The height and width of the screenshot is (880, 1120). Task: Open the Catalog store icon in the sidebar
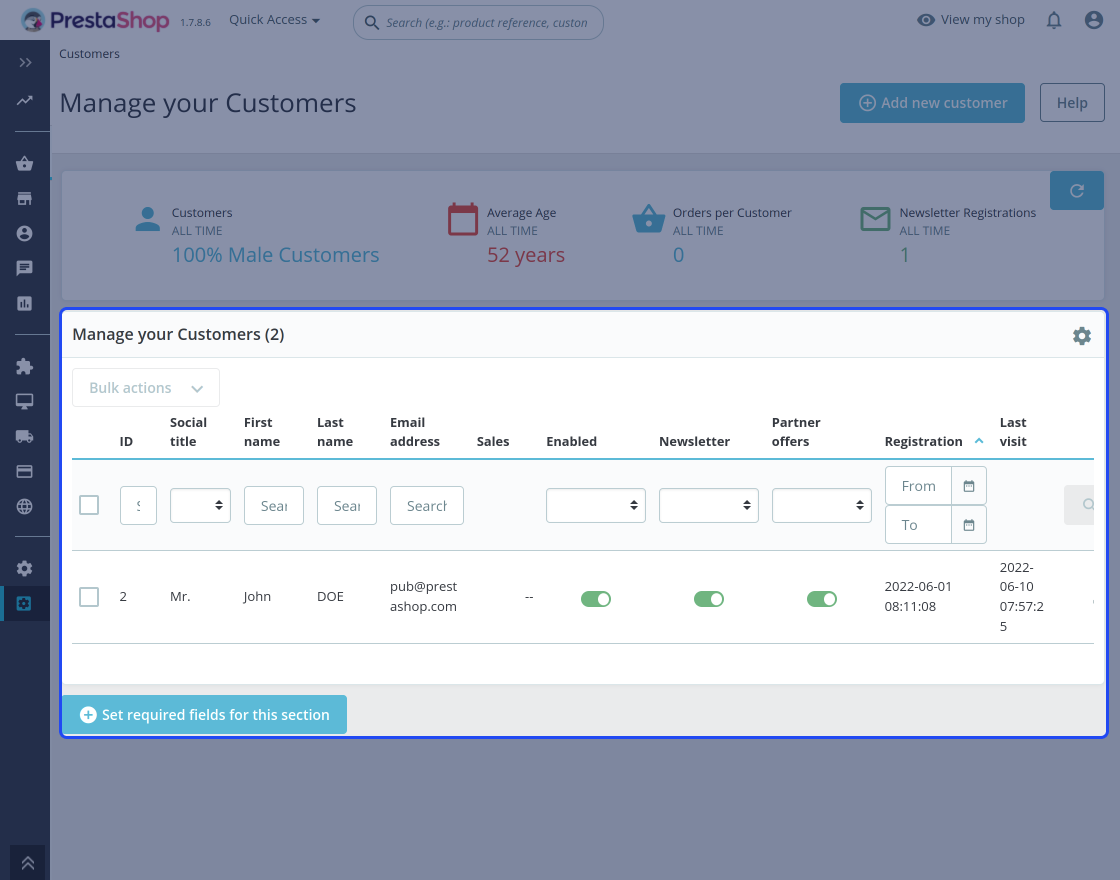coord(24,199)
